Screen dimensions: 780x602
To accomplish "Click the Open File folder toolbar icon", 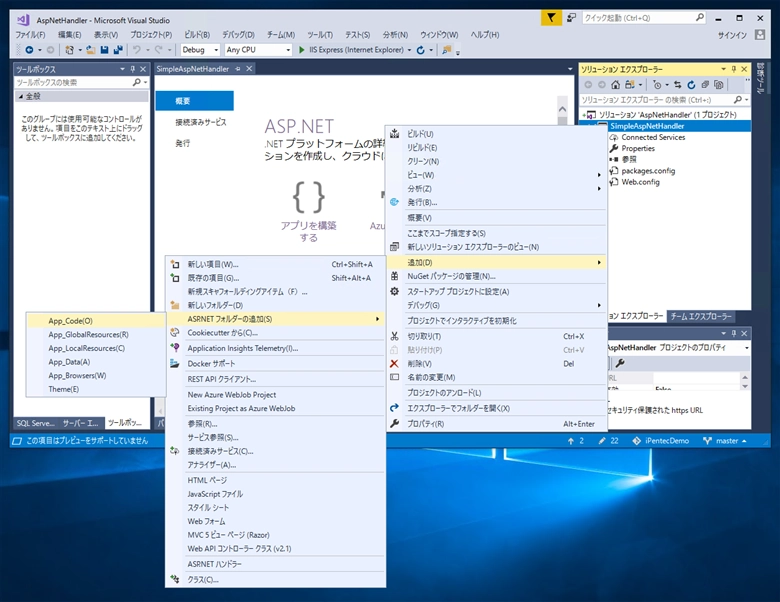I will pos(91,50).
